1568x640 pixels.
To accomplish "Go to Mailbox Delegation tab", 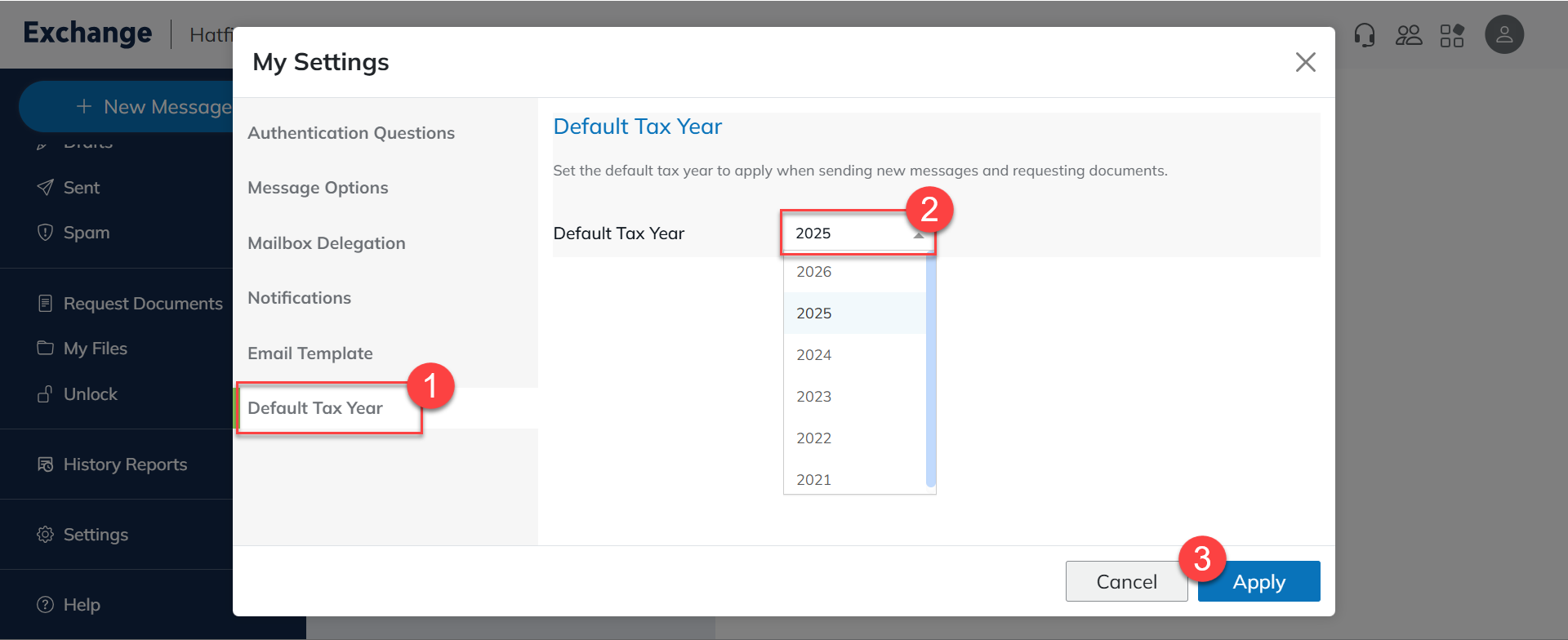I will click(385, 243).
